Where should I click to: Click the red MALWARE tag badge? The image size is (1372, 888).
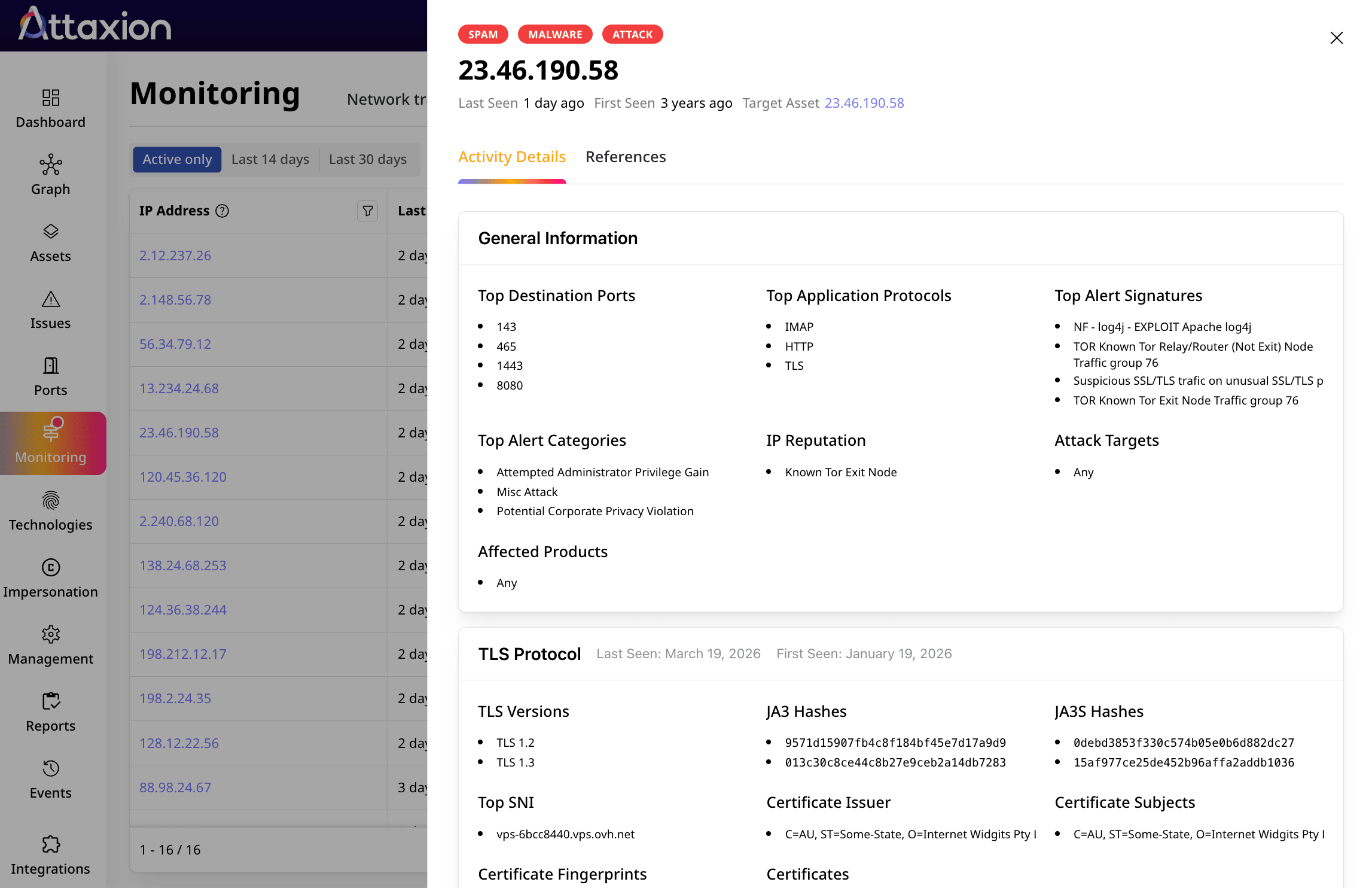click(555, 35)
